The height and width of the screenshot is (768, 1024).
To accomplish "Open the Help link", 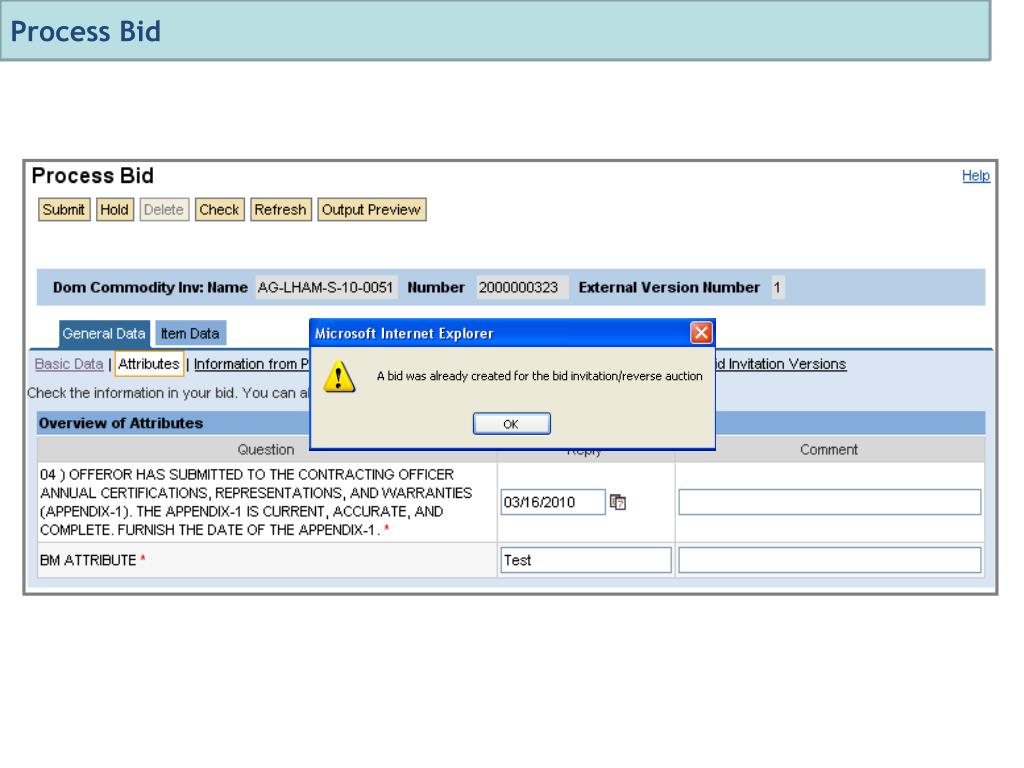I will [978, 176].
